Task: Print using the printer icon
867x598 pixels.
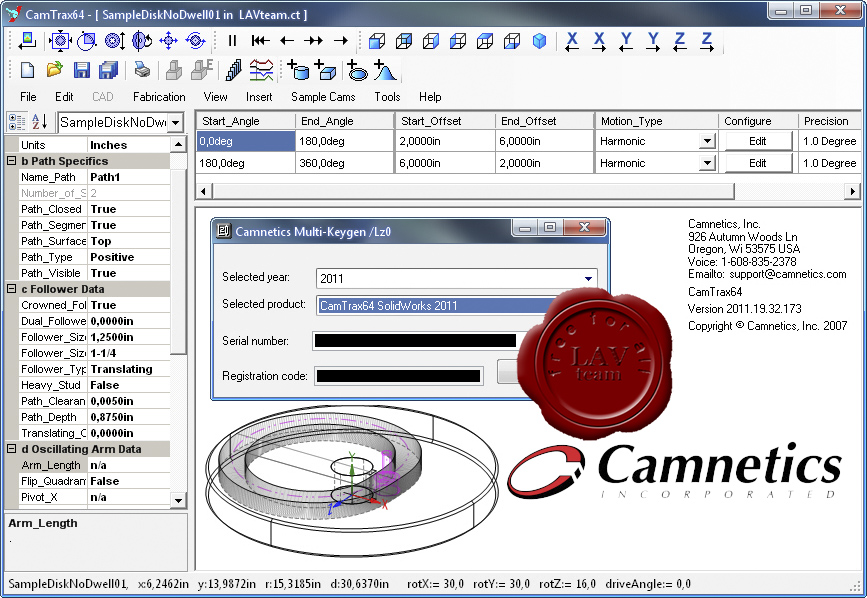Action: 142,70
